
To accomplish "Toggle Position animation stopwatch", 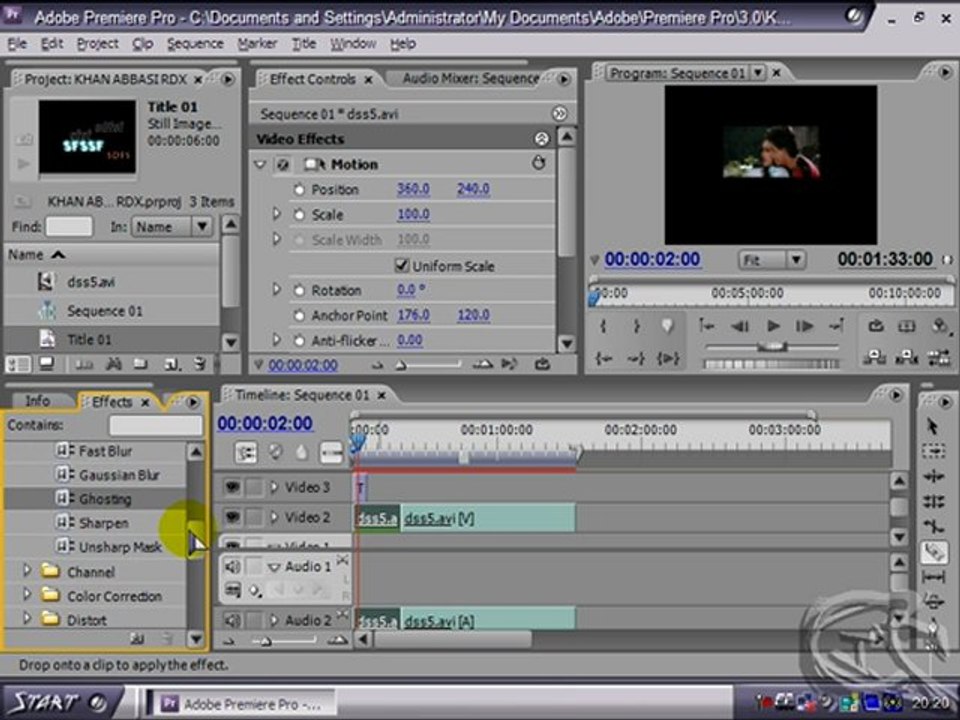I will [299, 190].
